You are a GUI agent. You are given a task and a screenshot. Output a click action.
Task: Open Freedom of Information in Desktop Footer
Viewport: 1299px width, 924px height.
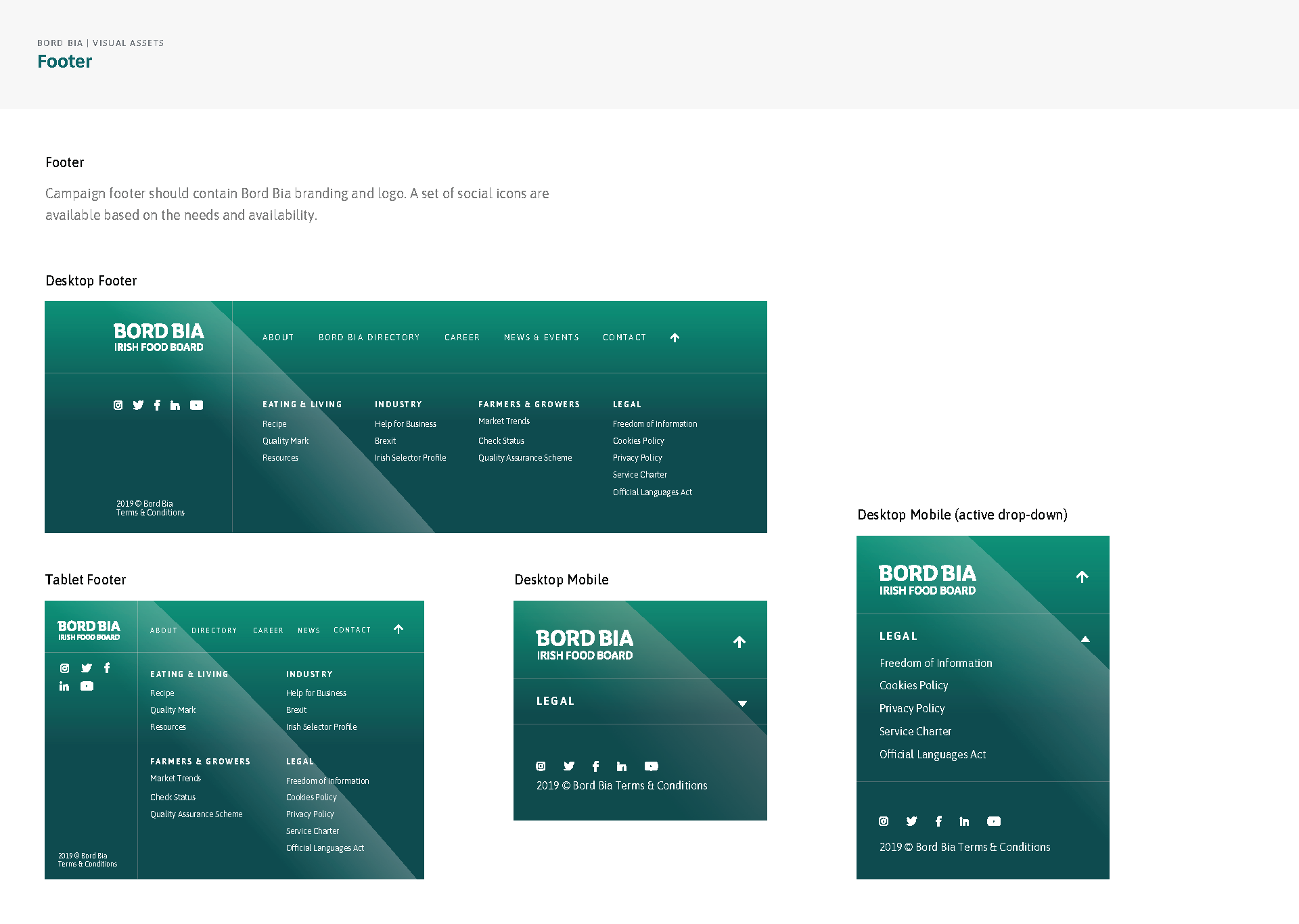tap(655, 424)
